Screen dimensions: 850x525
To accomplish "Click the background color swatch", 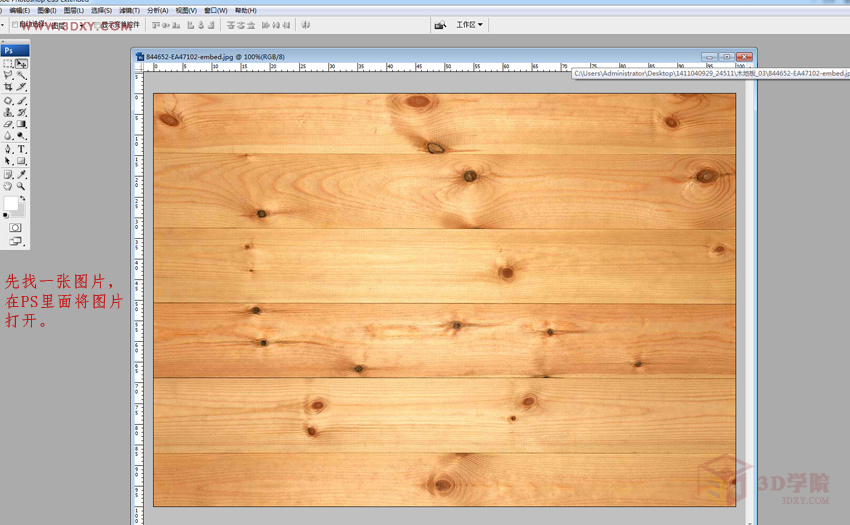I will point(20,210).
